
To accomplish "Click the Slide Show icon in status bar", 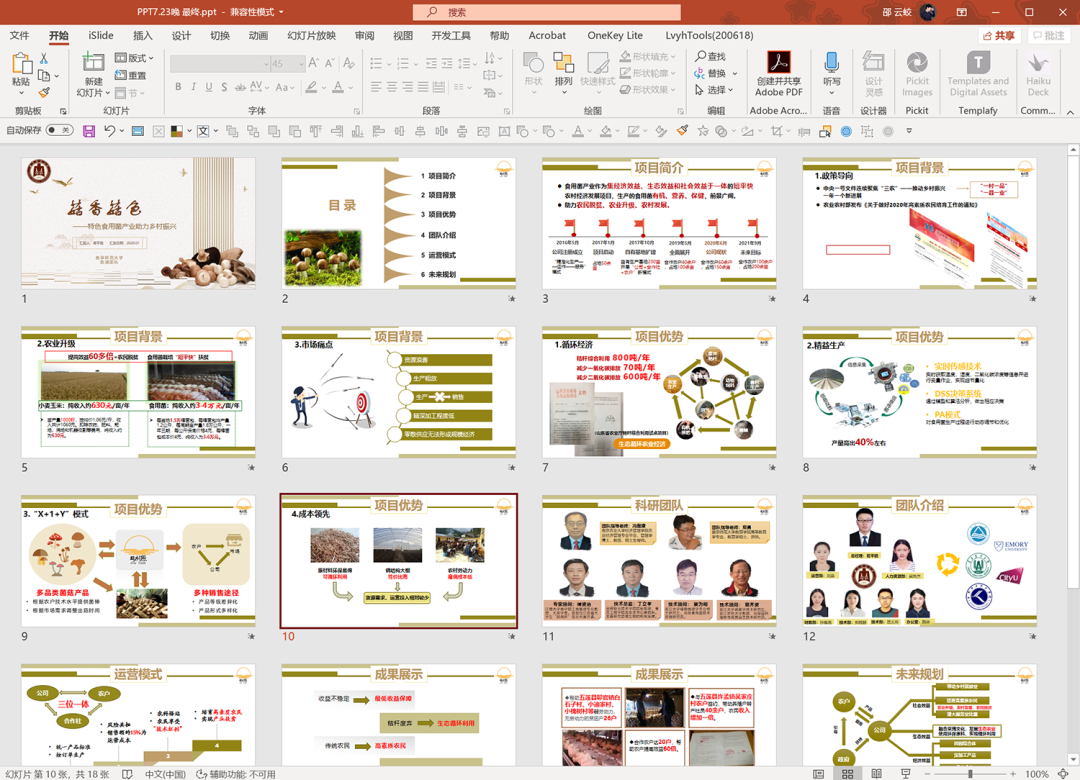I will [906, 774].
